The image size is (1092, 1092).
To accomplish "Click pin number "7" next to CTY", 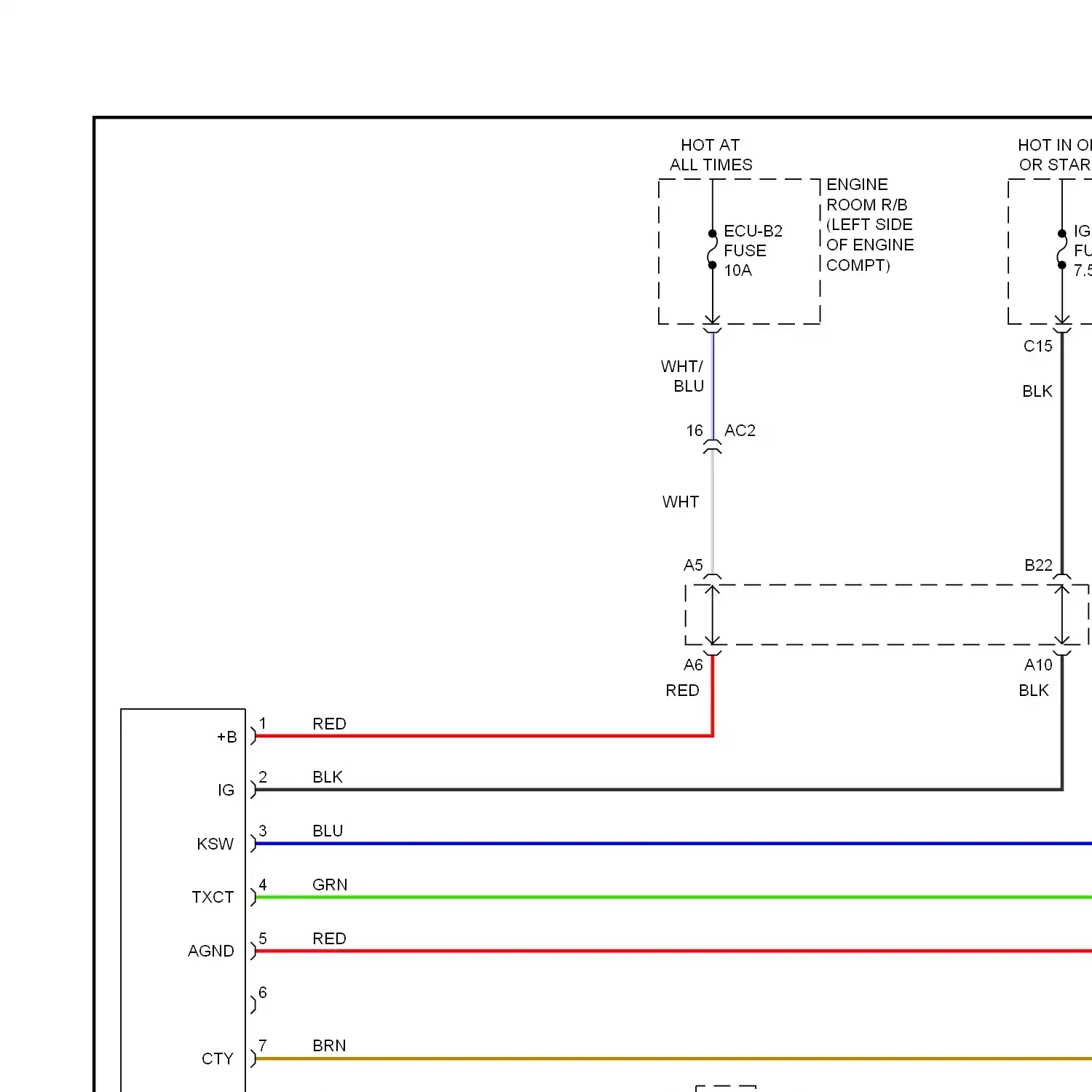I will coord(263,1046).
